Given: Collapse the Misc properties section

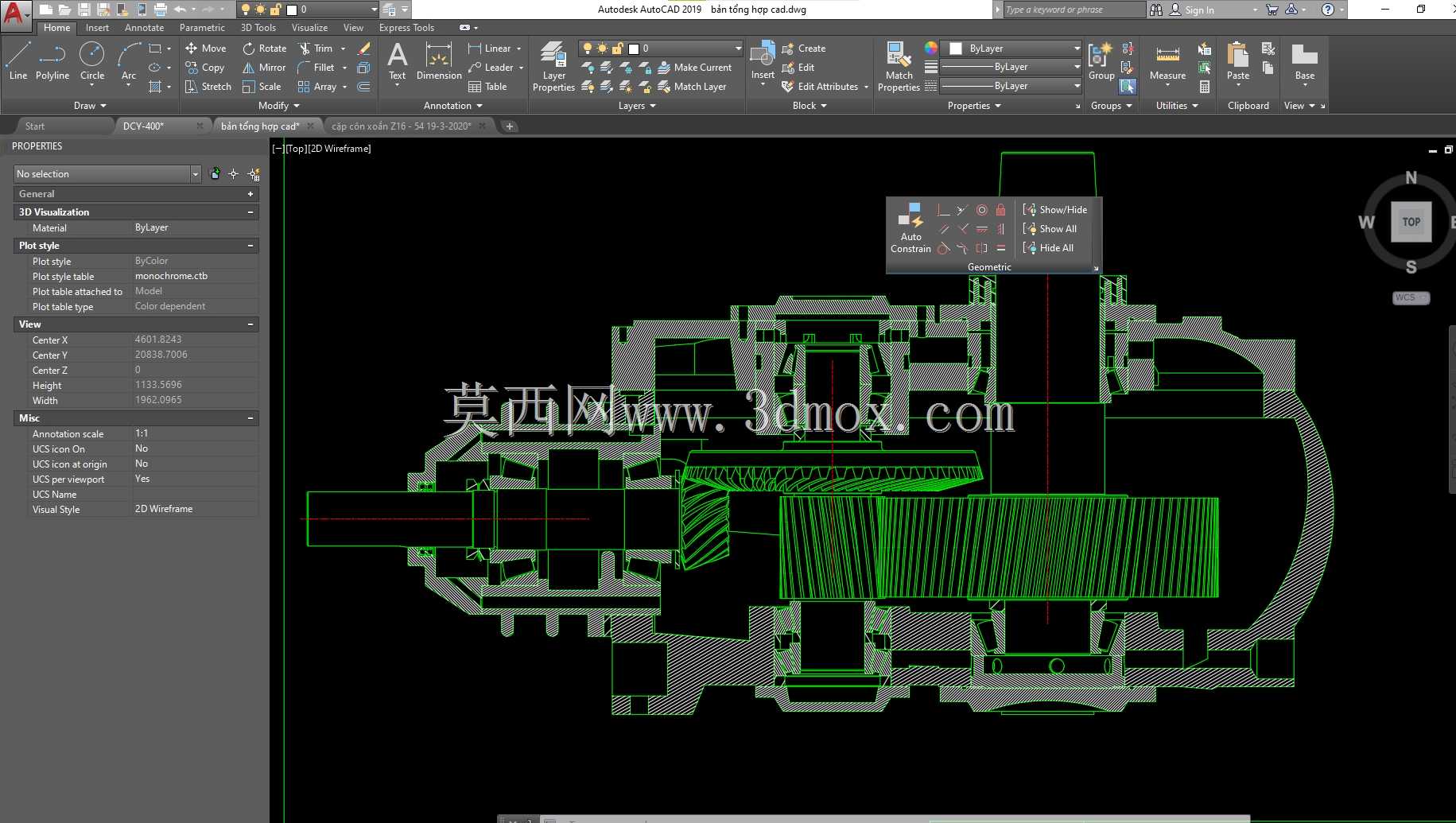Looking at the screenshot, I should coord(250,418).
